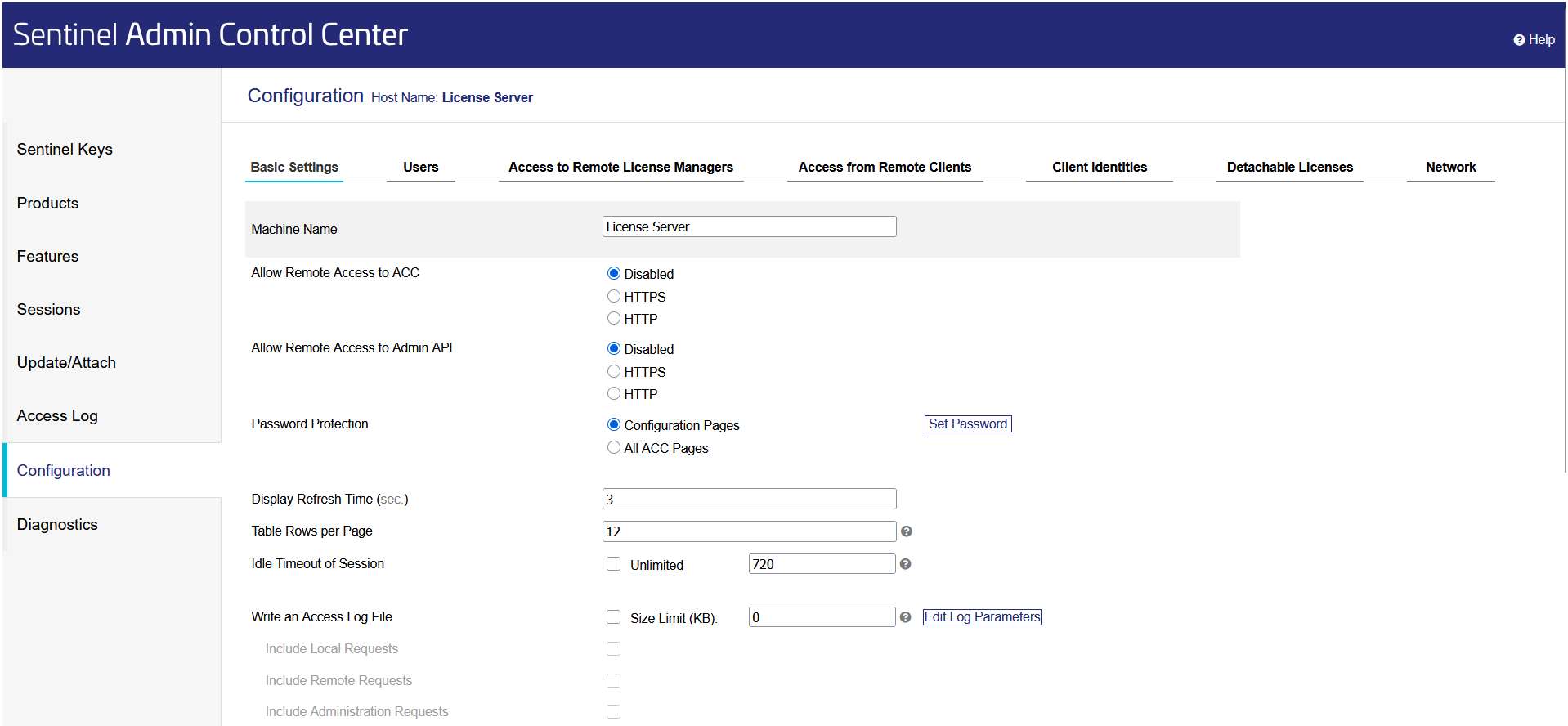
Task: Open the Detachable Licenses tab
Action: coord(1289,167)
